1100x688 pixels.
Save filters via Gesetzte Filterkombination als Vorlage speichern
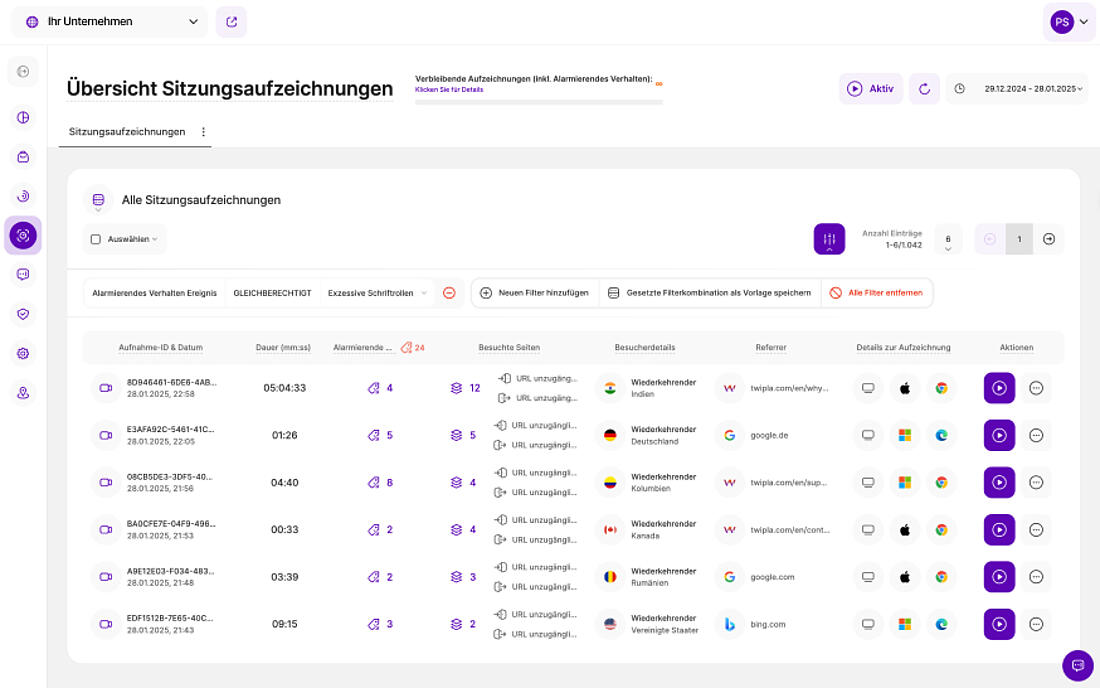point(710,293)
